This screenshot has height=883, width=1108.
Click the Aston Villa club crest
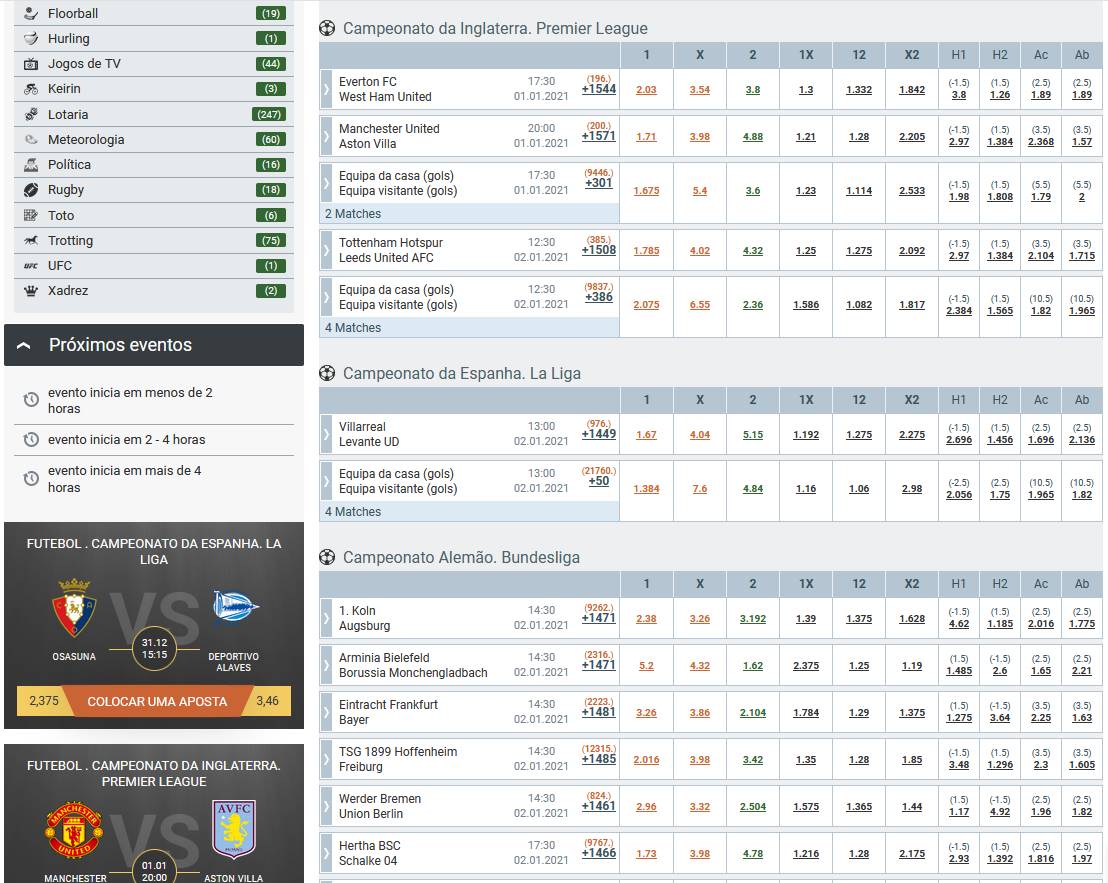click(x=234, y=829)
